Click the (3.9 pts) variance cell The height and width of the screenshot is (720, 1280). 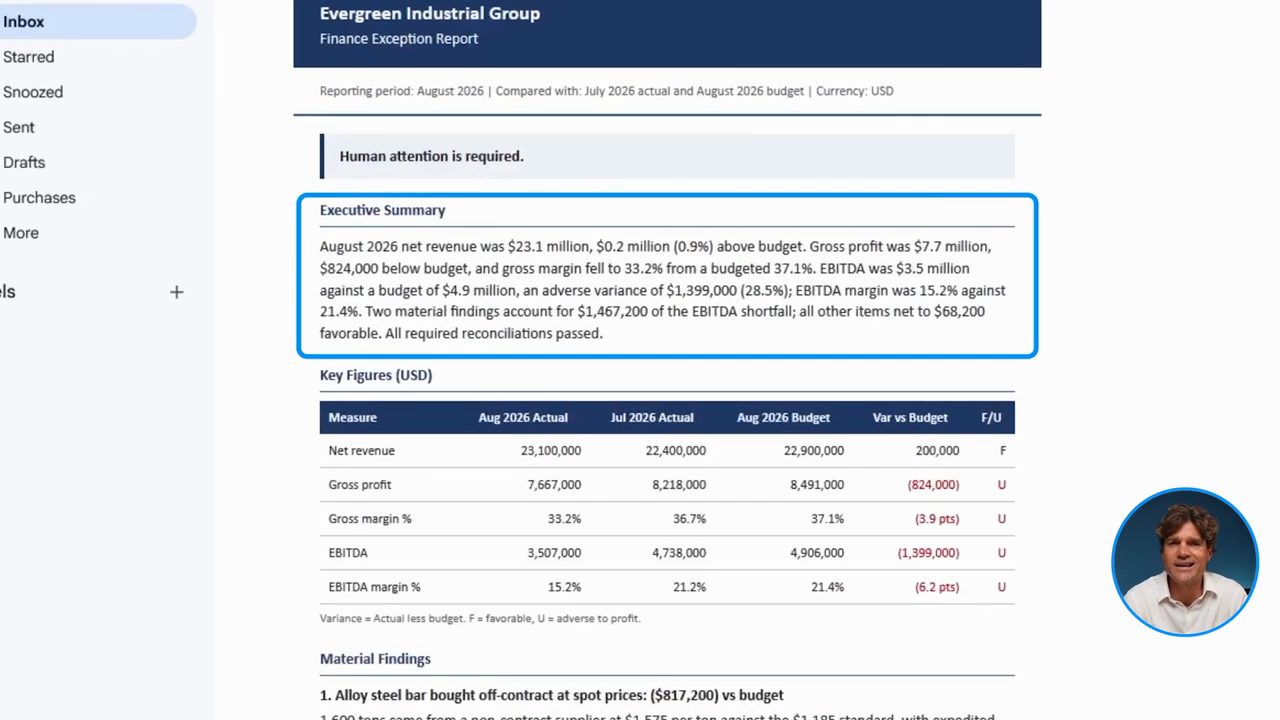[937, 519]
